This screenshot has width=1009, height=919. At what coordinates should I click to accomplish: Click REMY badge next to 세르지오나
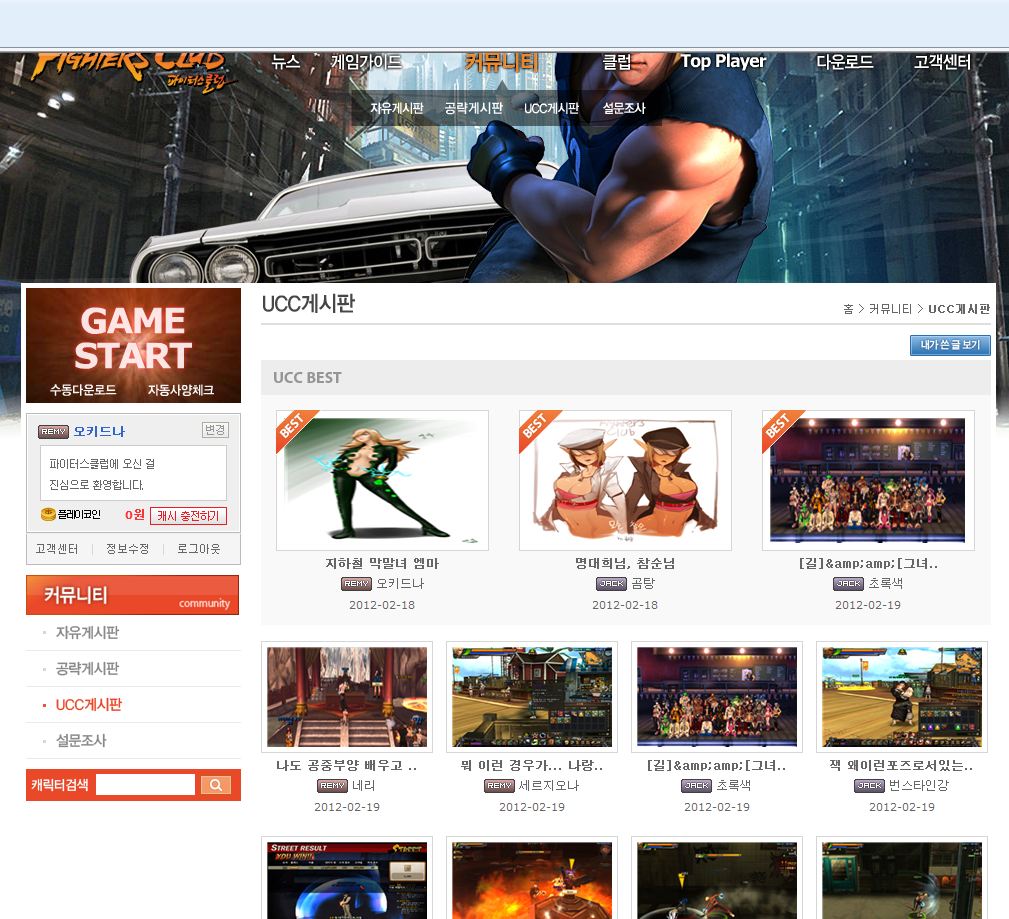[x=499, y=786]
